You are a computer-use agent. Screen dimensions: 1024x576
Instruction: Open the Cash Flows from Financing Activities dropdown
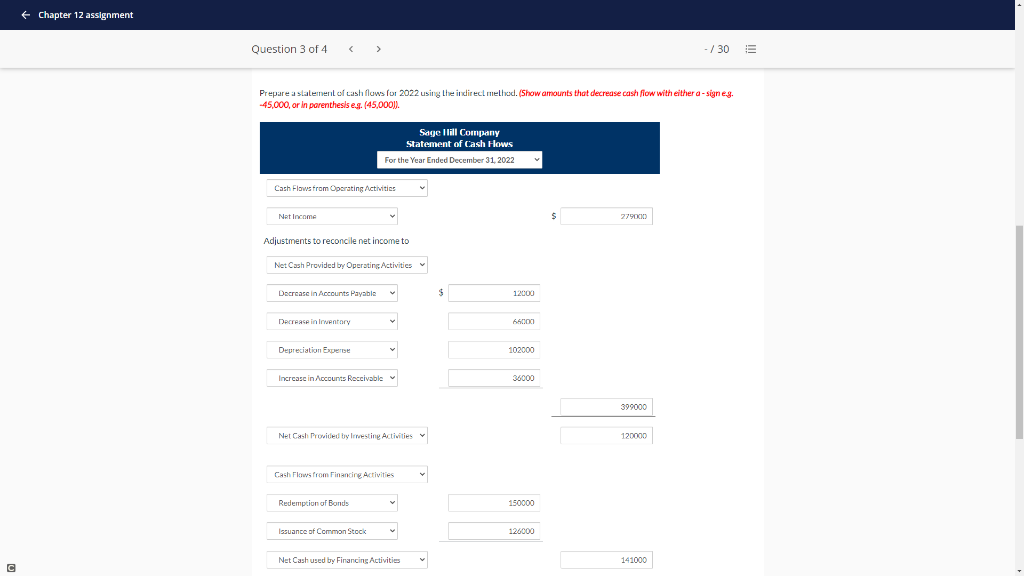[x=346, y=474]
